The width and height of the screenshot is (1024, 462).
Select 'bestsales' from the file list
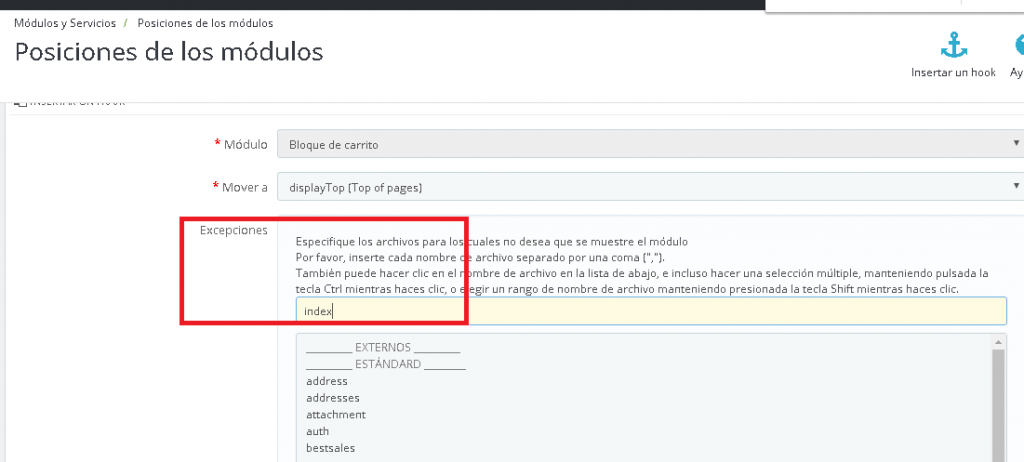point(330,448)
